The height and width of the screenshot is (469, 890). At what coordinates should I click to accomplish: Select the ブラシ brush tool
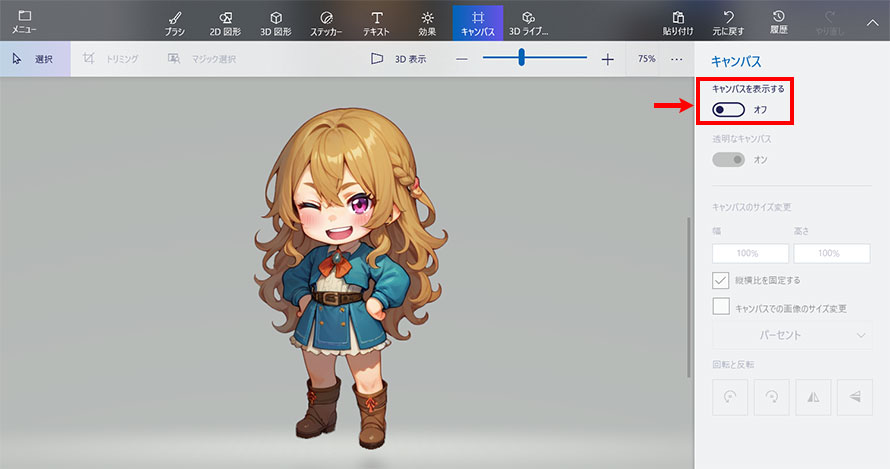pos(175,23)
